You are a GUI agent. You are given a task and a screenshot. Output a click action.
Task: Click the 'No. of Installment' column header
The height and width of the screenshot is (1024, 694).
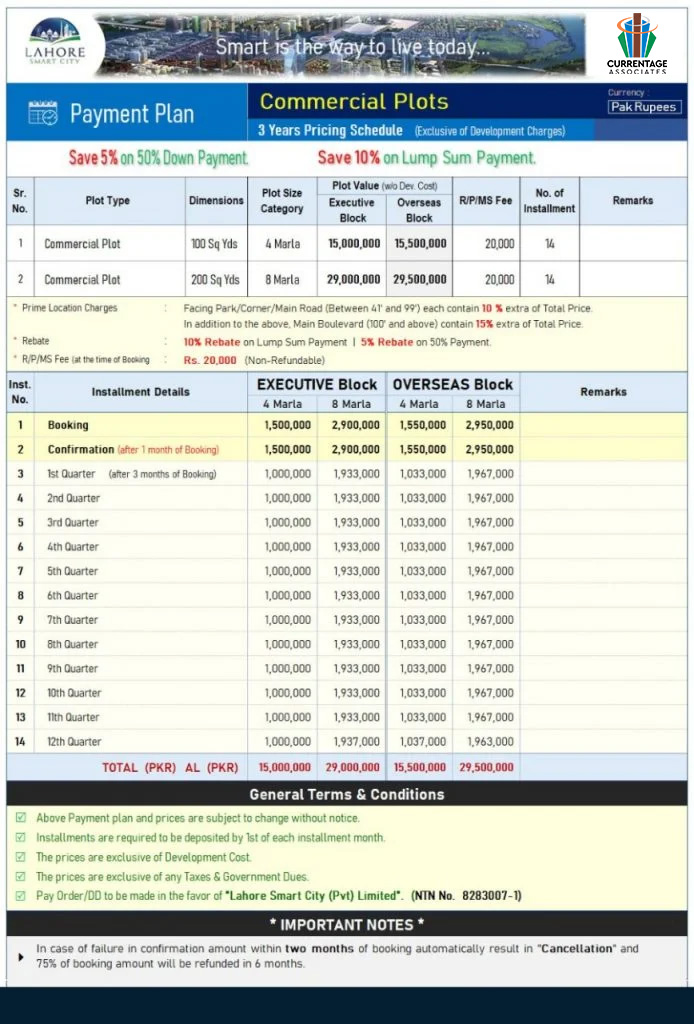pyautogui.click(x=549, y=200)
